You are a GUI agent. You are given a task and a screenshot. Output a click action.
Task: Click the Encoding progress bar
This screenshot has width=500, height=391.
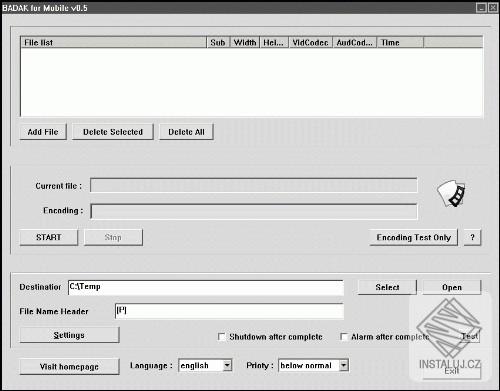pyautogui.click(x=254, y=211)
